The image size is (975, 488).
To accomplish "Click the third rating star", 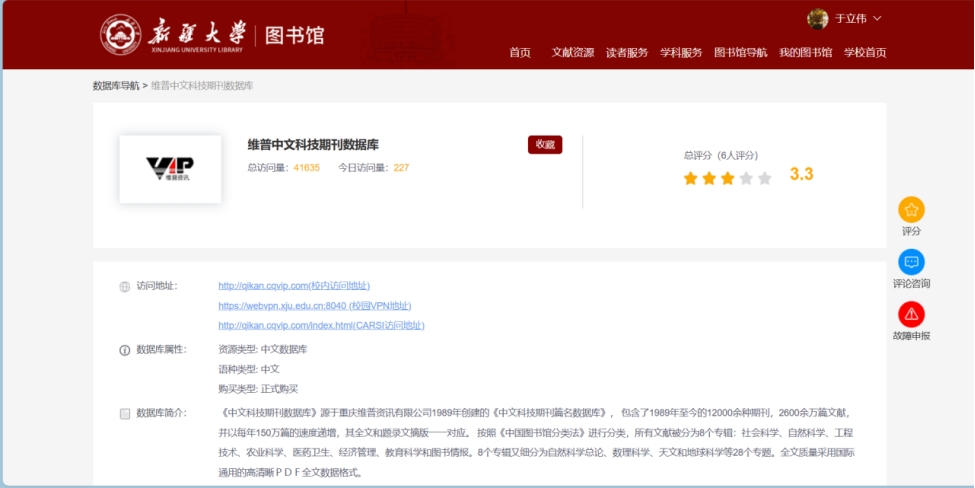I will 728,178.
